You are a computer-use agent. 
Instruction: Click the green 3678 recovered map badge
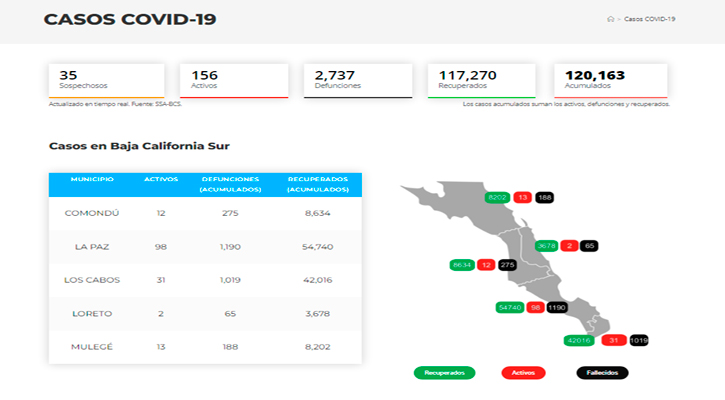coord(546,245)
